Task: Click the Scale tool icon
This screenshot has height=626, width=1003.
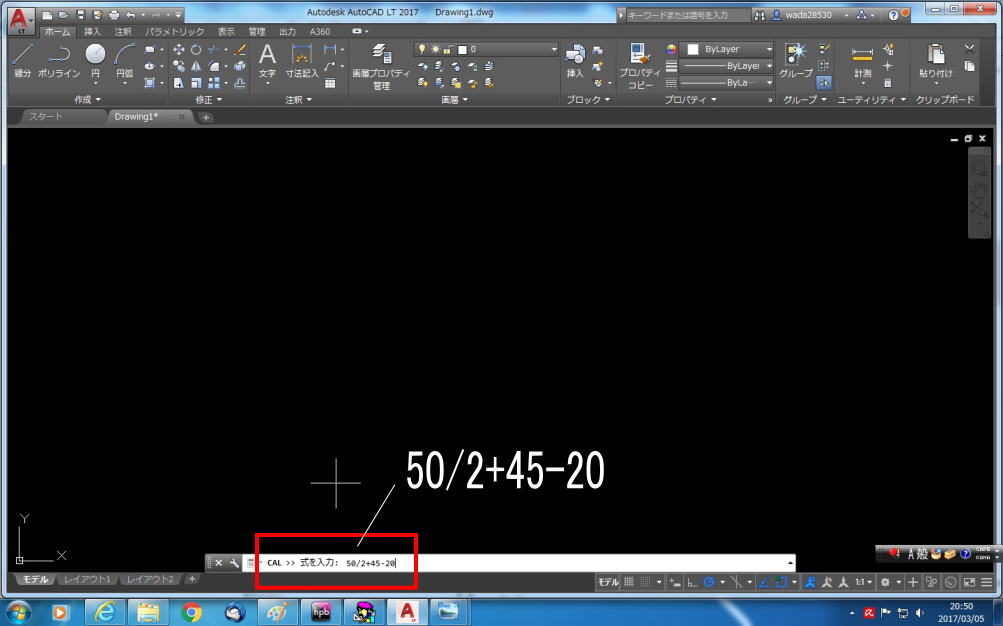Action: [x=196, y=82]
